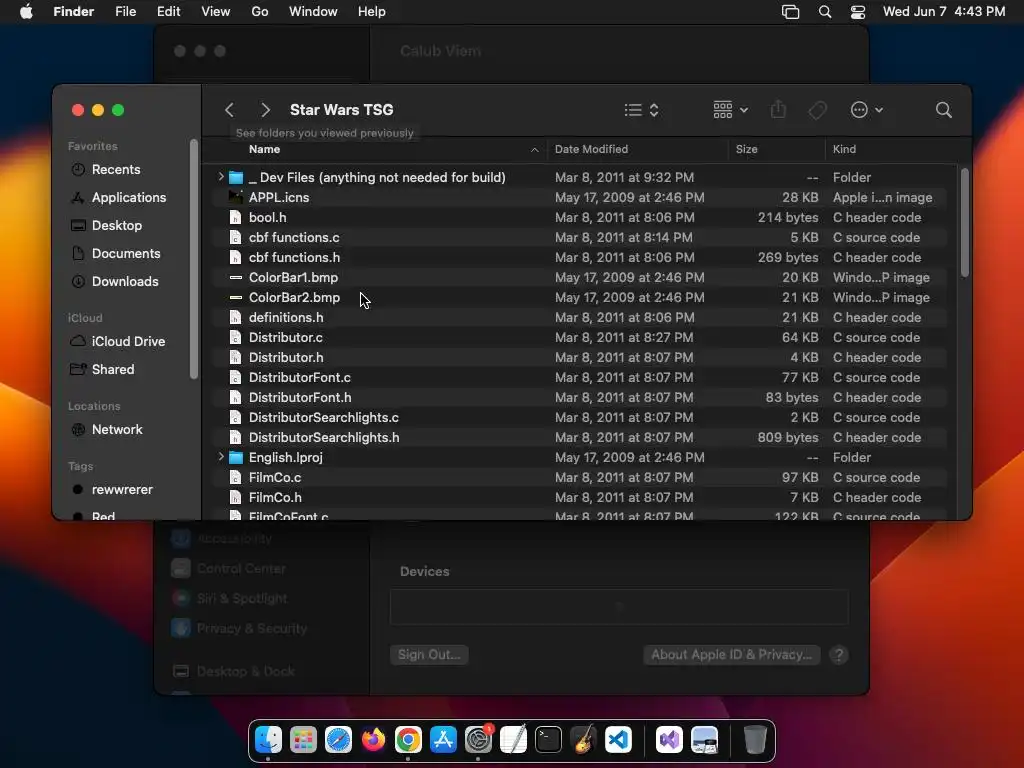The width and height of the screenshot is (1024, 768).
Task: Open Firefox from the Dock
Action: coord(374,740)
